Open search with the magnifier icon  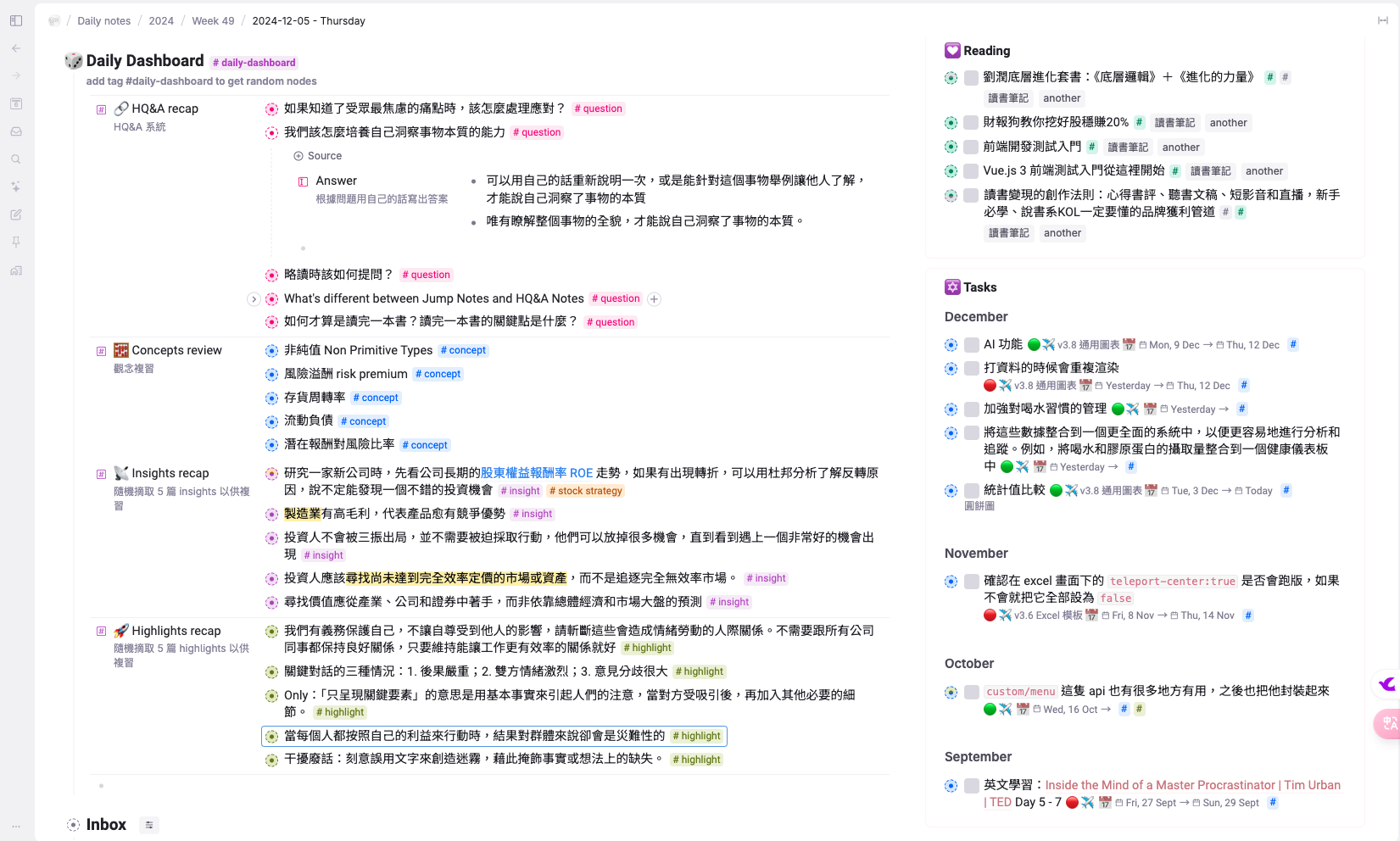(15, 159)
